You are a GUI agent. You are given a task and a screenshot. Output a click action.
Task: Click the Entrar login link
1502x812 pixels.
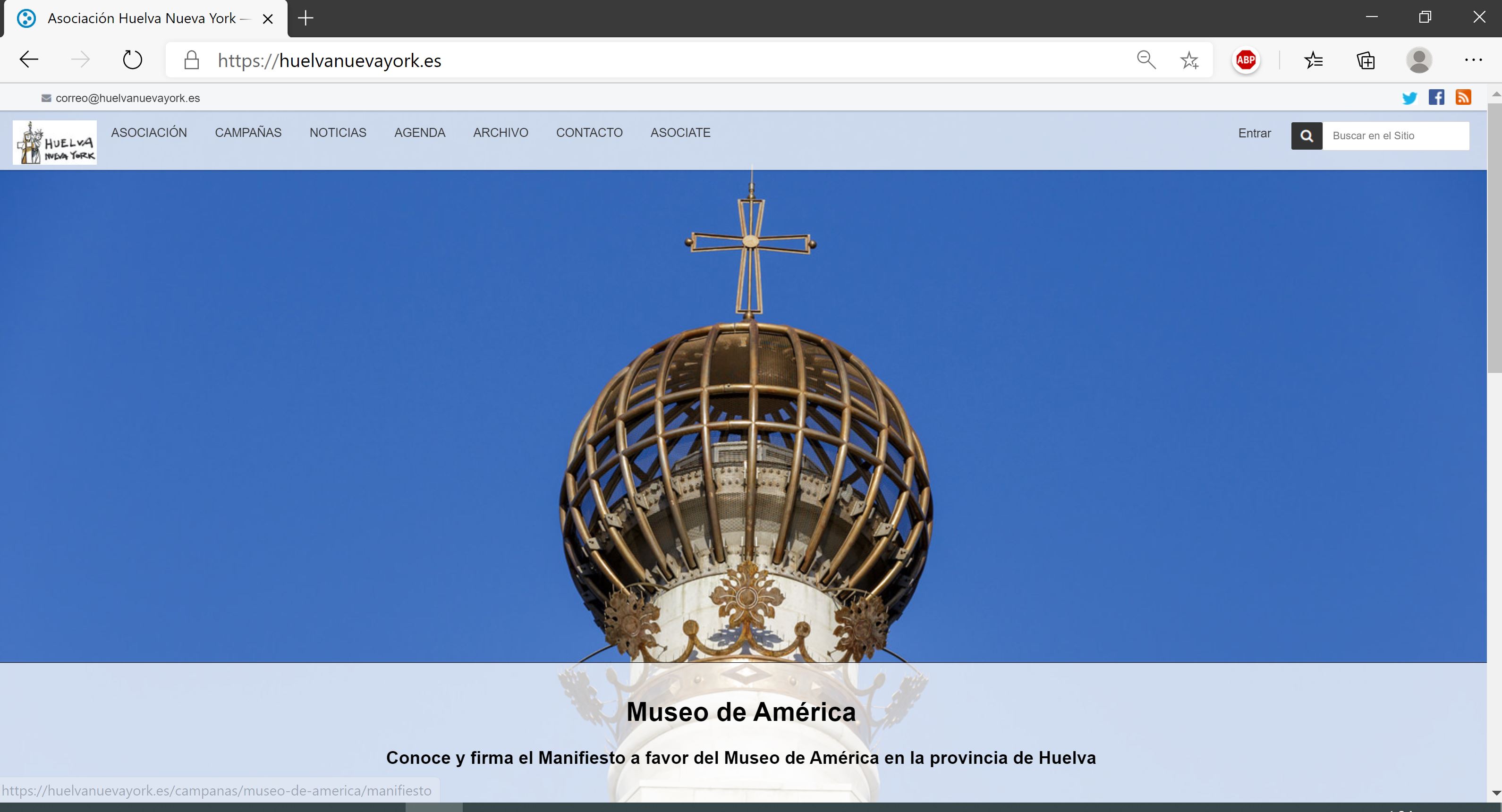click(x=1254, y=134)
